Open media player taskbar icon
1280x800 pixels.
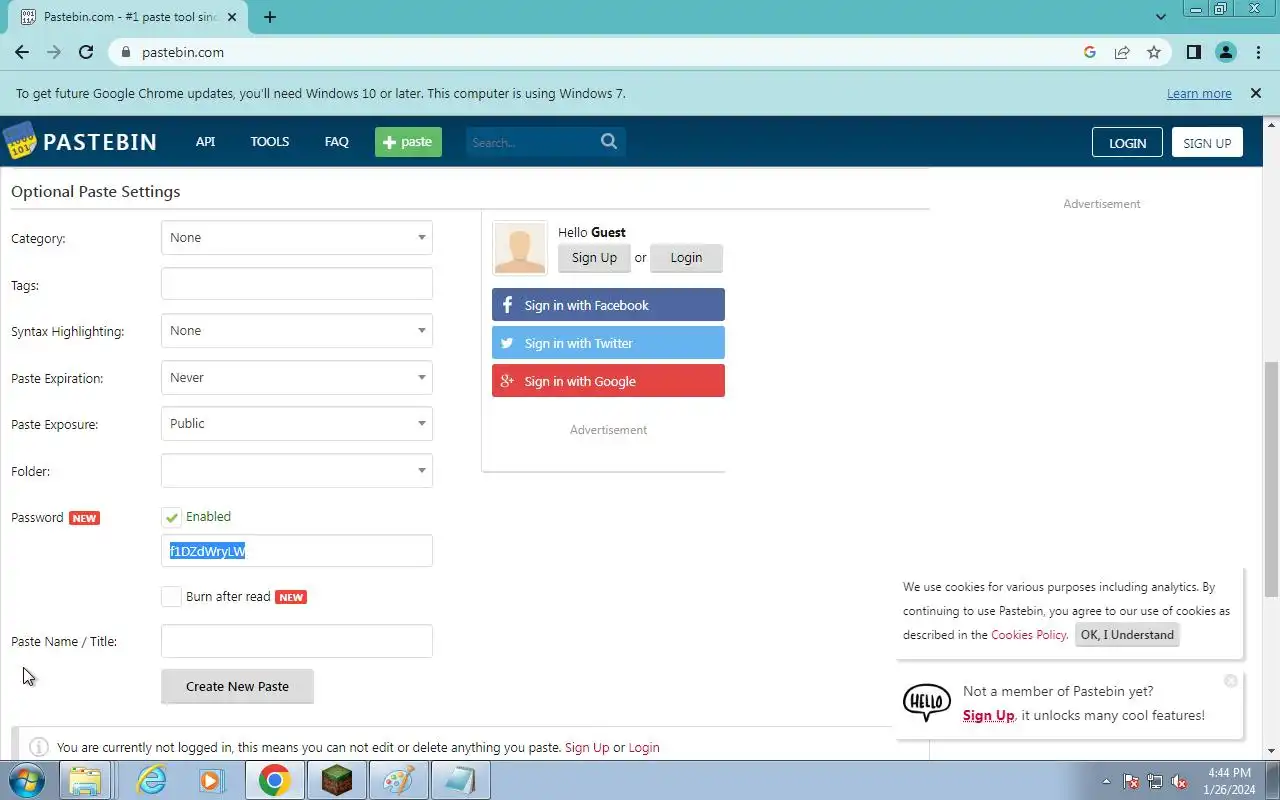click(x=211, y=780)
